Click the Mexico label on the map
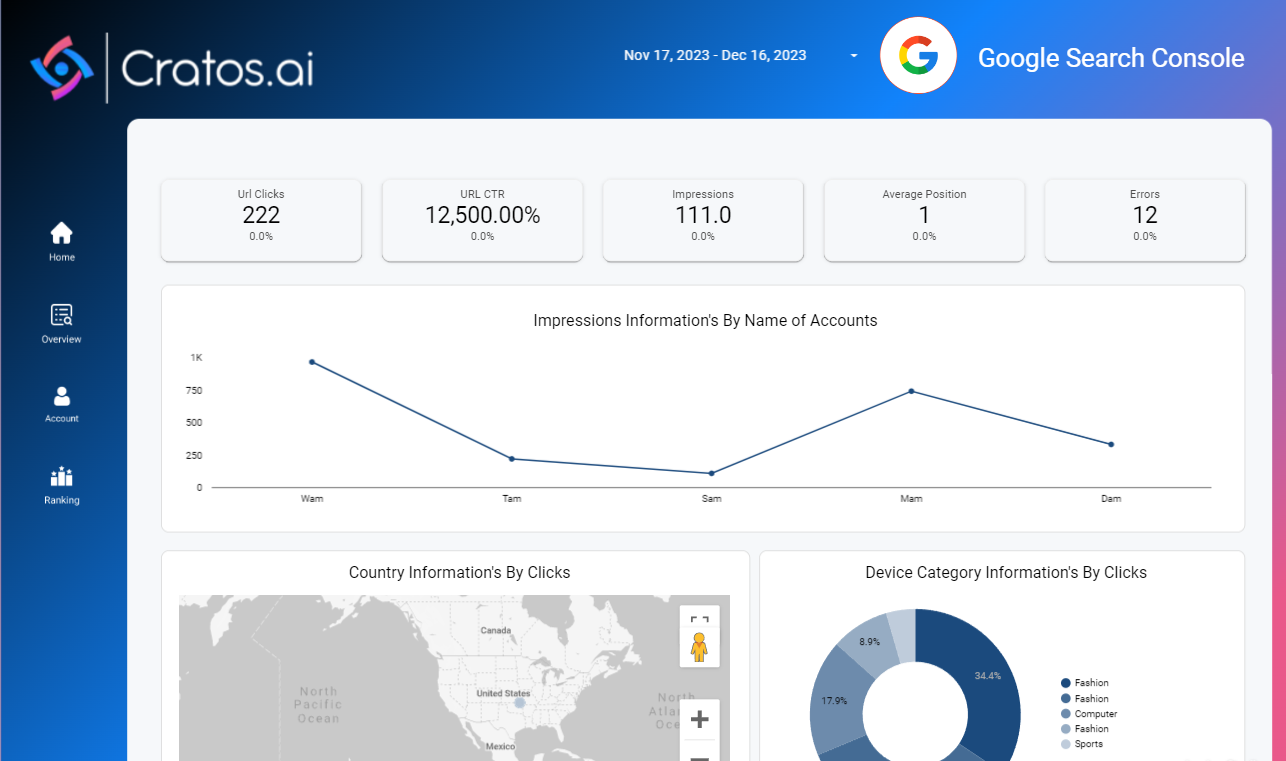The image size is (1286, 761). pyautogui.click(x=499, y=747)
